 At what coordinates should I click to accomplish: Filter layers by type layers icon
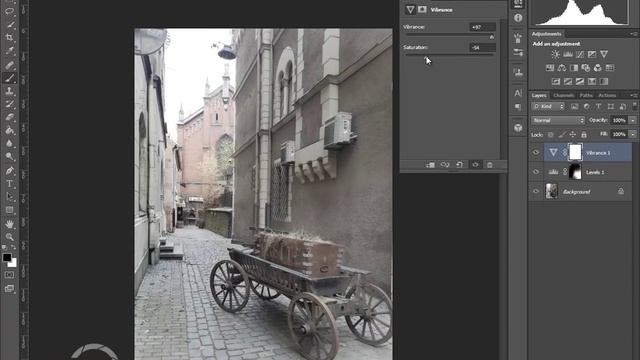pyautogui.click(x=598, y=107)
